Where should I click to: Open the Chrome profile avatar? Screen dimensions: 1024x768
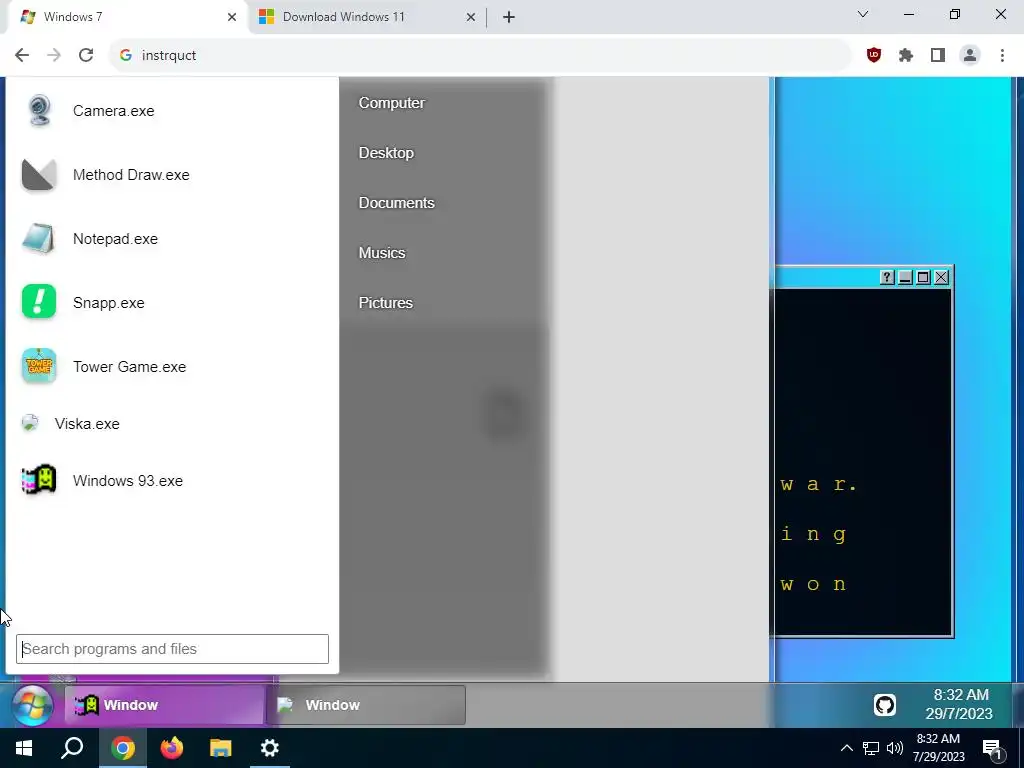click(970, 55)
